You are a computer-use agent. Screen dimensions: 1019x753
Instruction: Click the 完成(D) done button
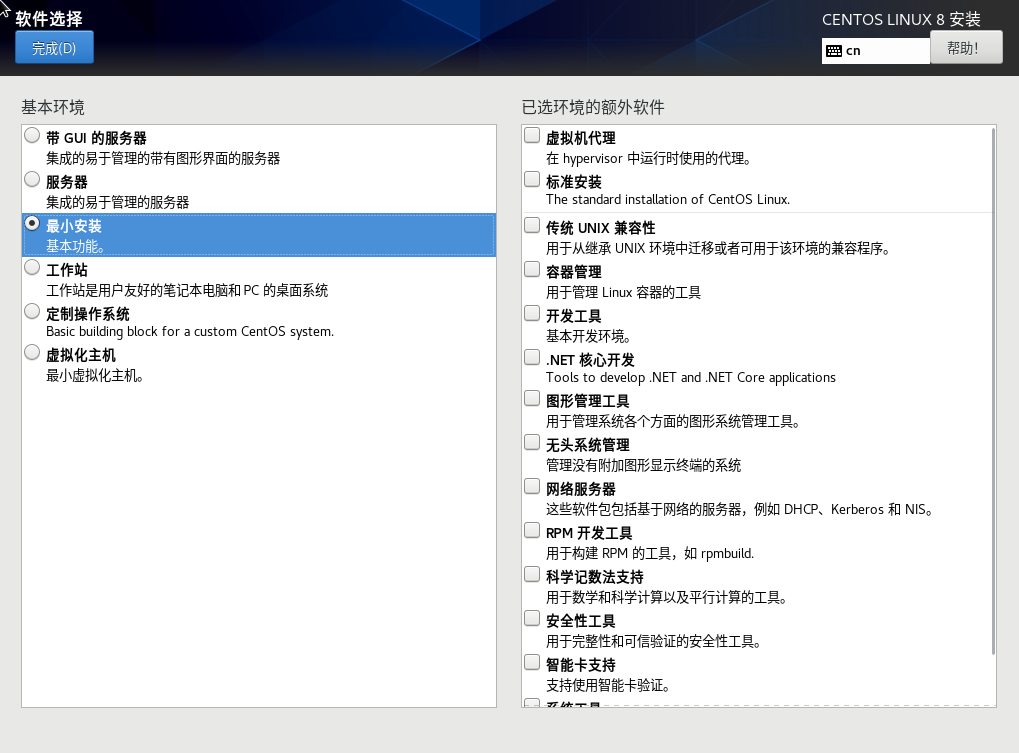pos(54,47)
